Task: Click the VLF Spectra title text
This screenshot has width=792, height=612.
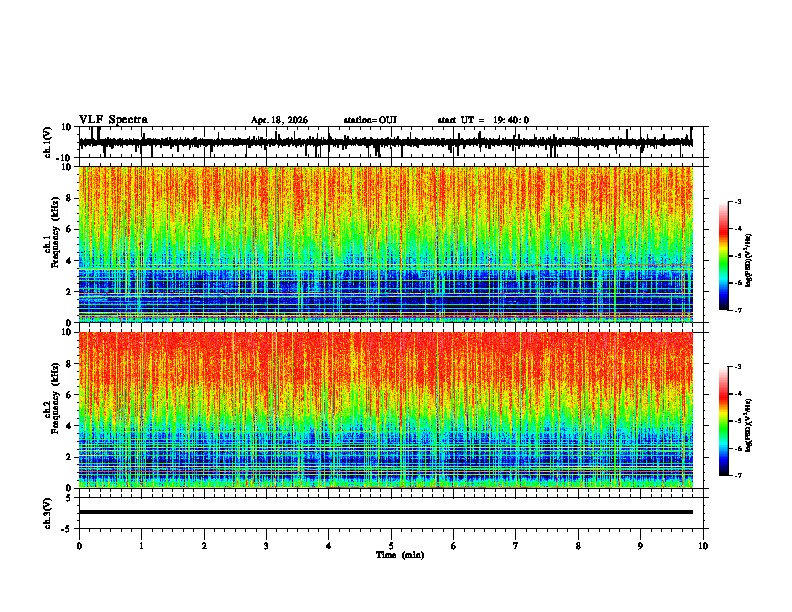Action: [x=113, y=119]
